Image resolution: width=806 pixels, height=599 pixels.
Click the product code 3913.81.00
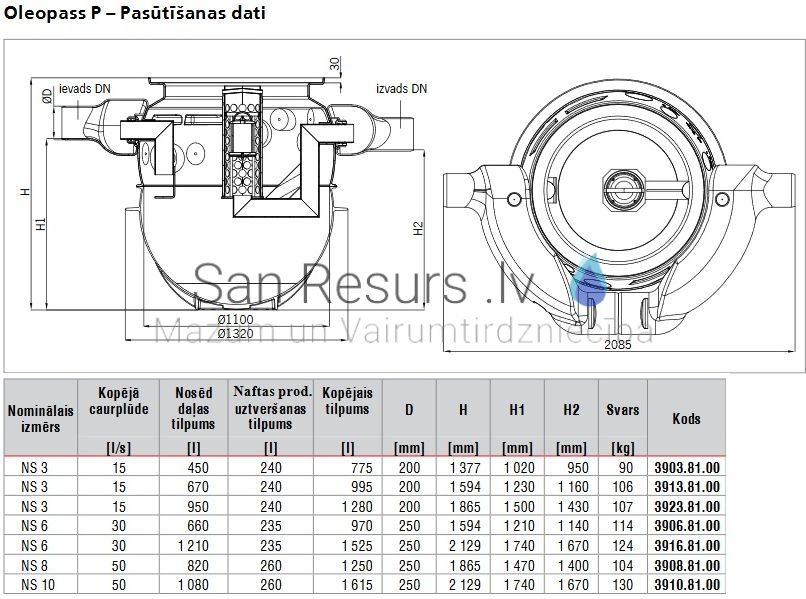click(687, 487)
